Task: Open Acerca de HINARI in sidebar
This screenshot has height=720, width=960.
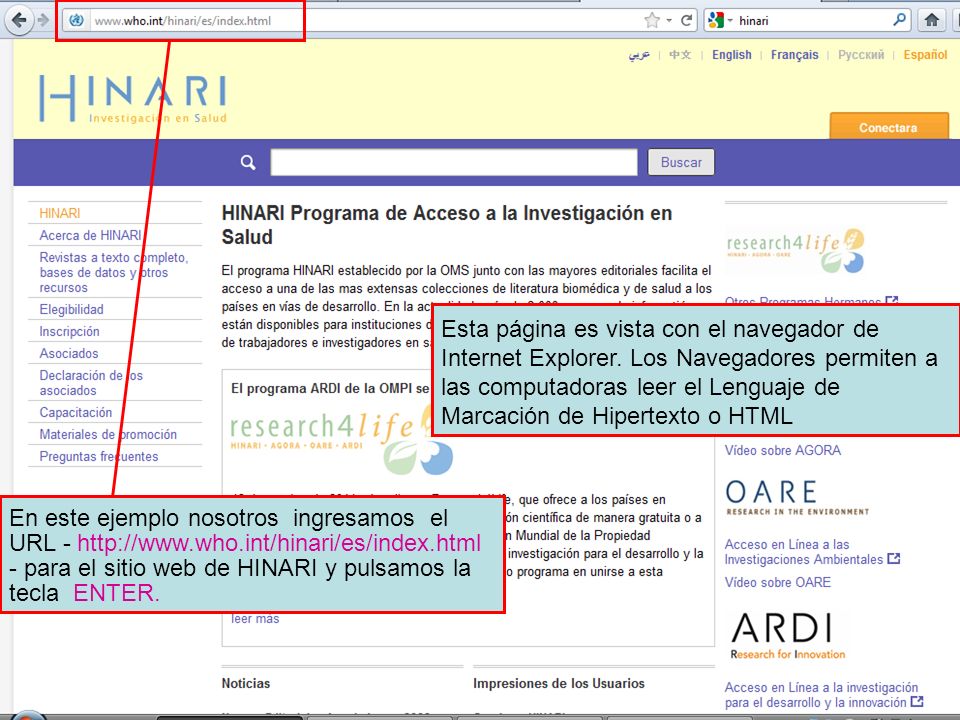Action: [x=90, y=235]
